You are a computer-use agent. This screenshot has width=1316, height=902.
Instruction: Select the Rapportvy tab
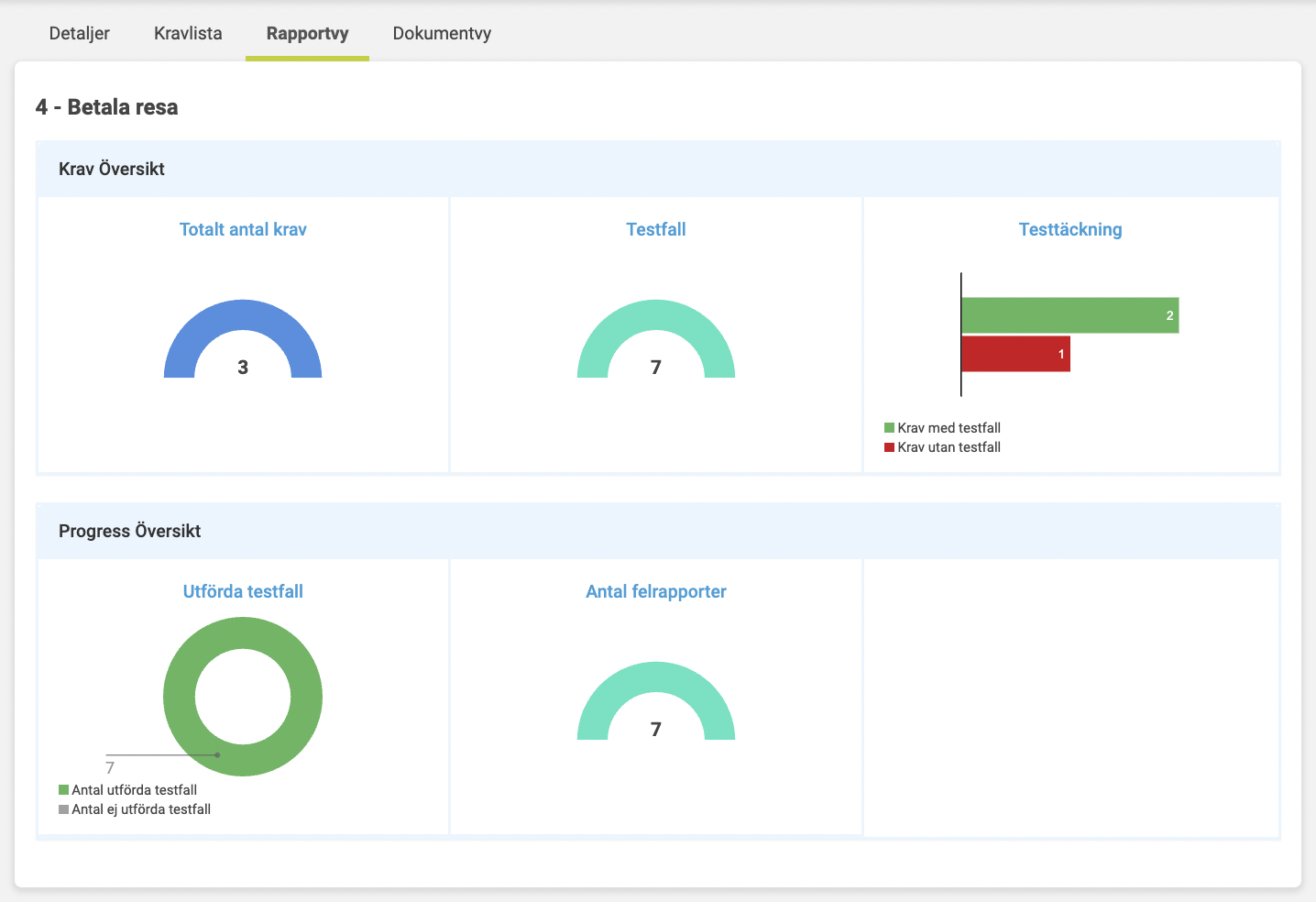point(307,34)
